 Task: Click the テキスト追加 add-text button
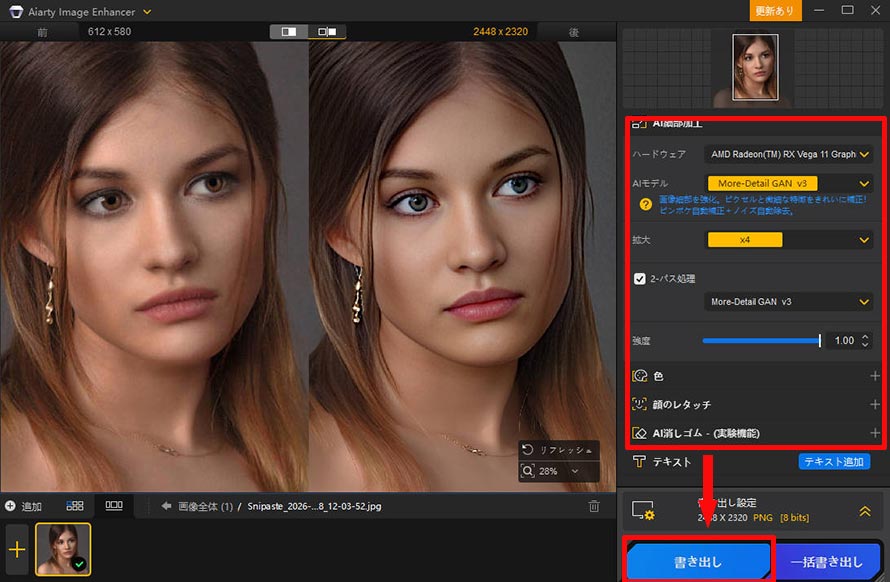pos(833,461)
